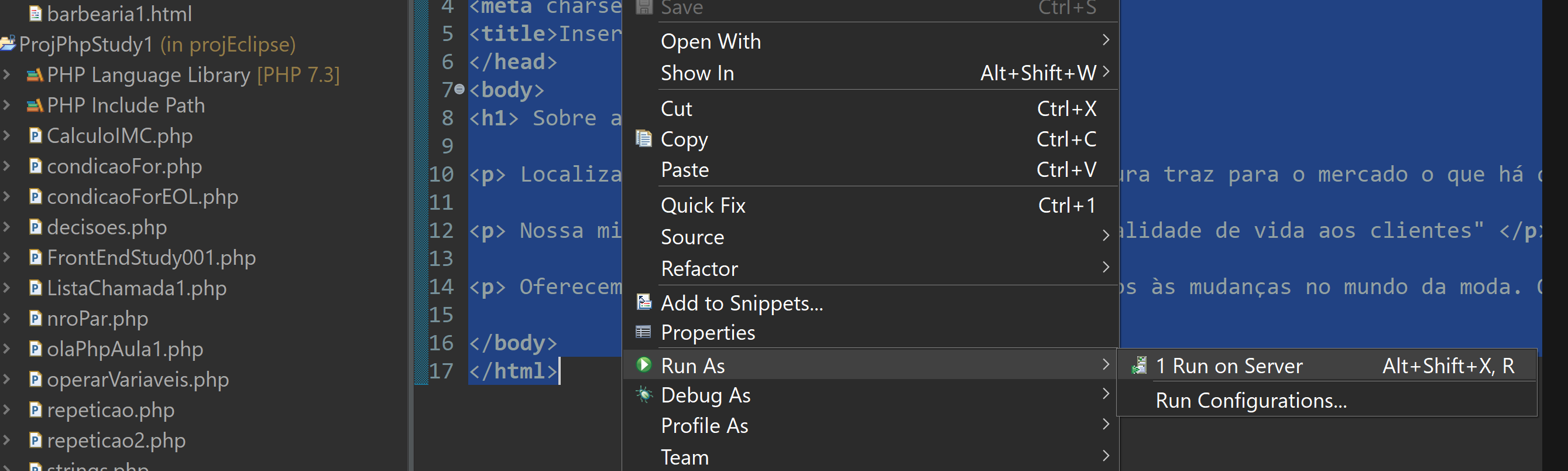Screen dimensions: 1568x471
Task: Click the green Run As icon
Action: pos(643,365)
